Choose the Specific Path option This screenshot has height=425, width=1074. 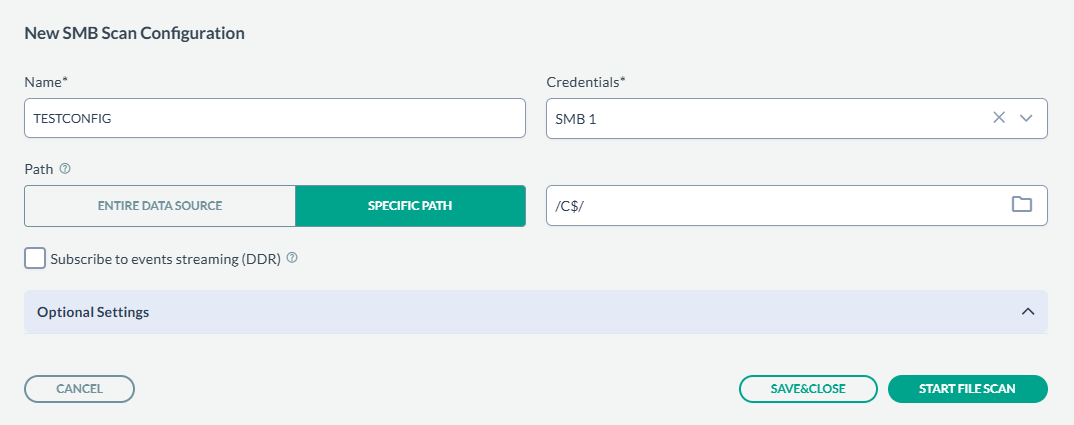pyautogui.click(x=410, y=206)
